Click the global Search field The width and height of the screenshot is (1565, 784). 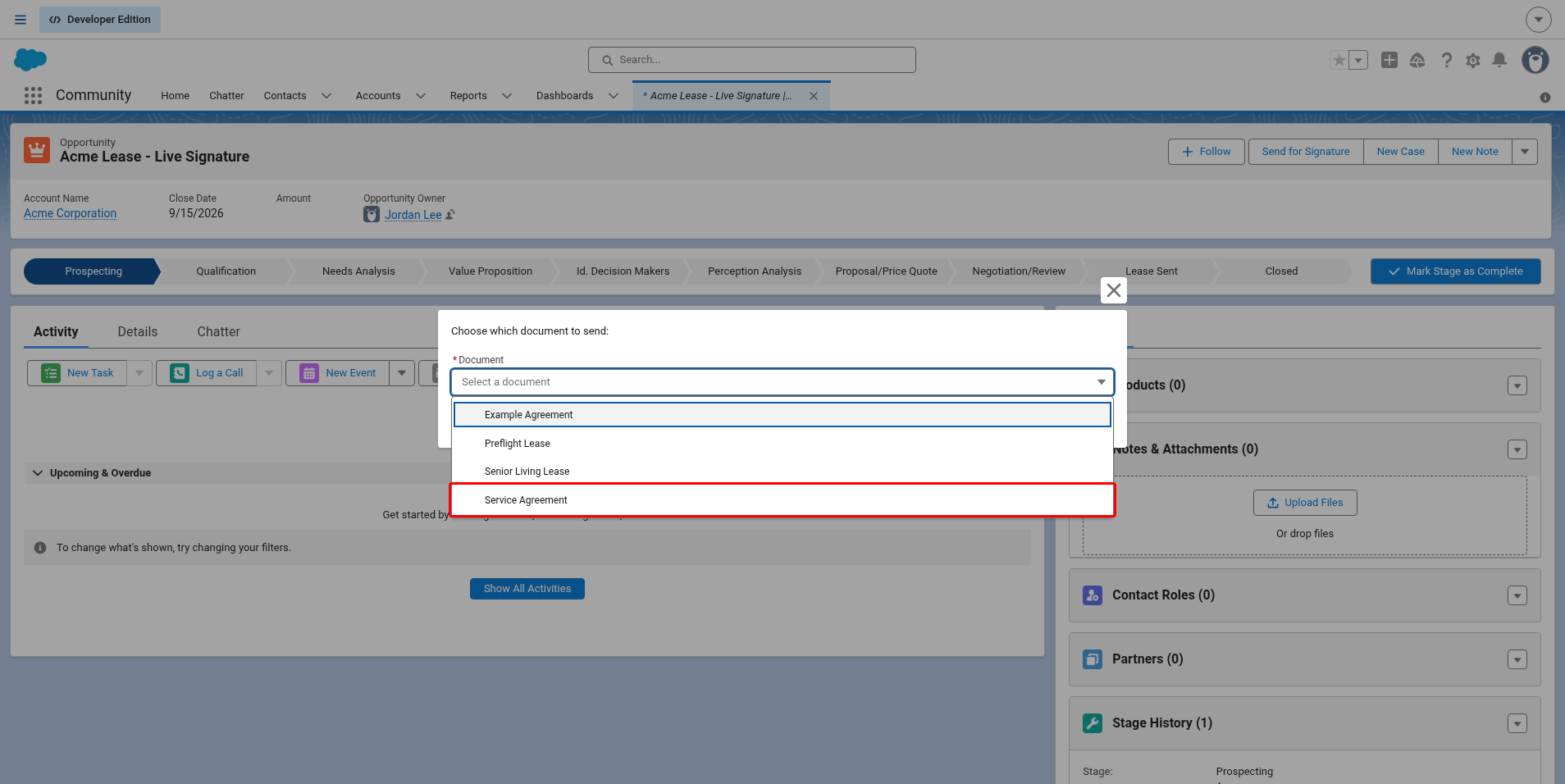[752, 60]
